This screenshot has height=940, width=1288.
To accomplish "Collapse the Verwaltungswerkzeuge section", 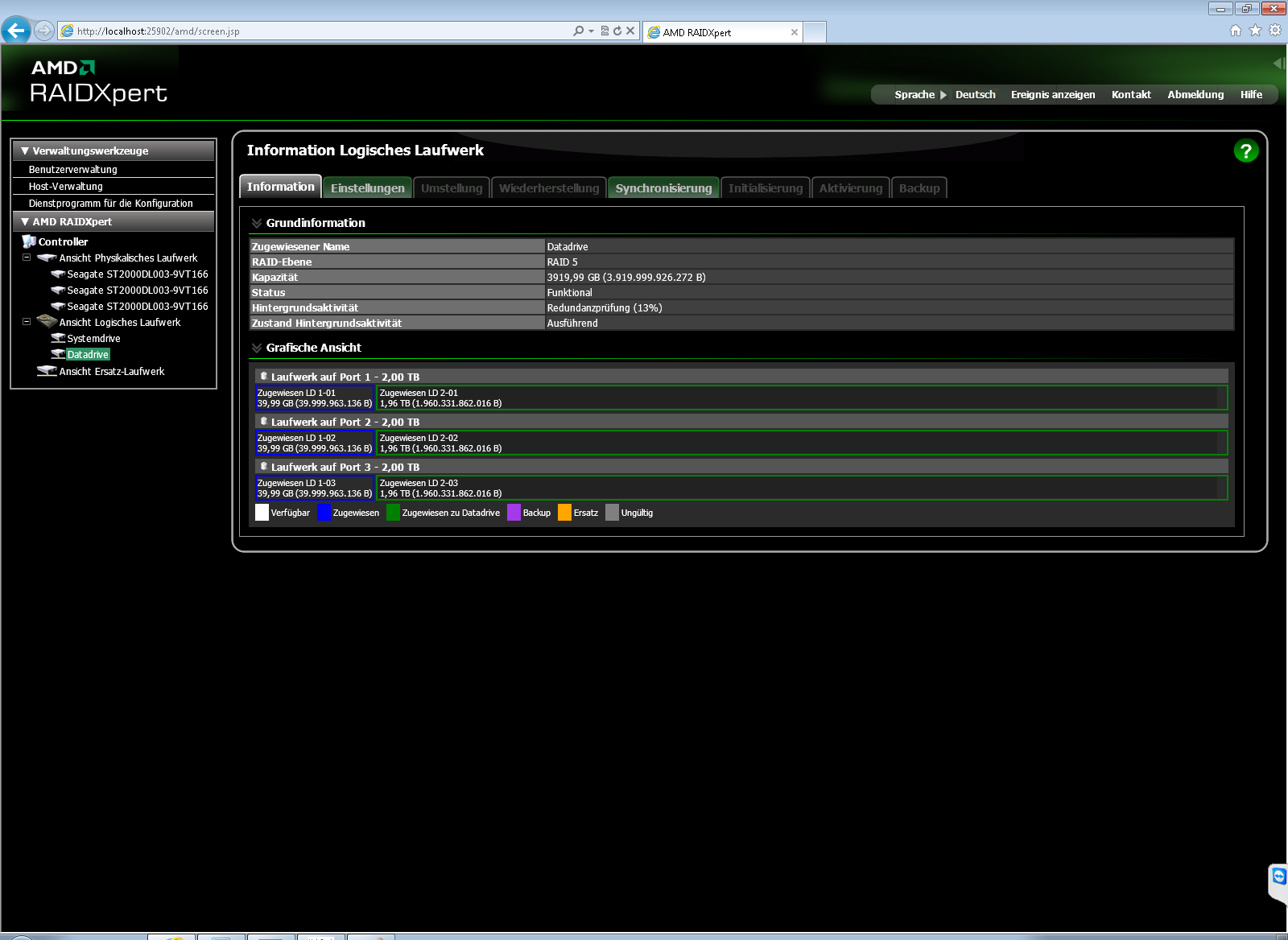I will [25, 150].
